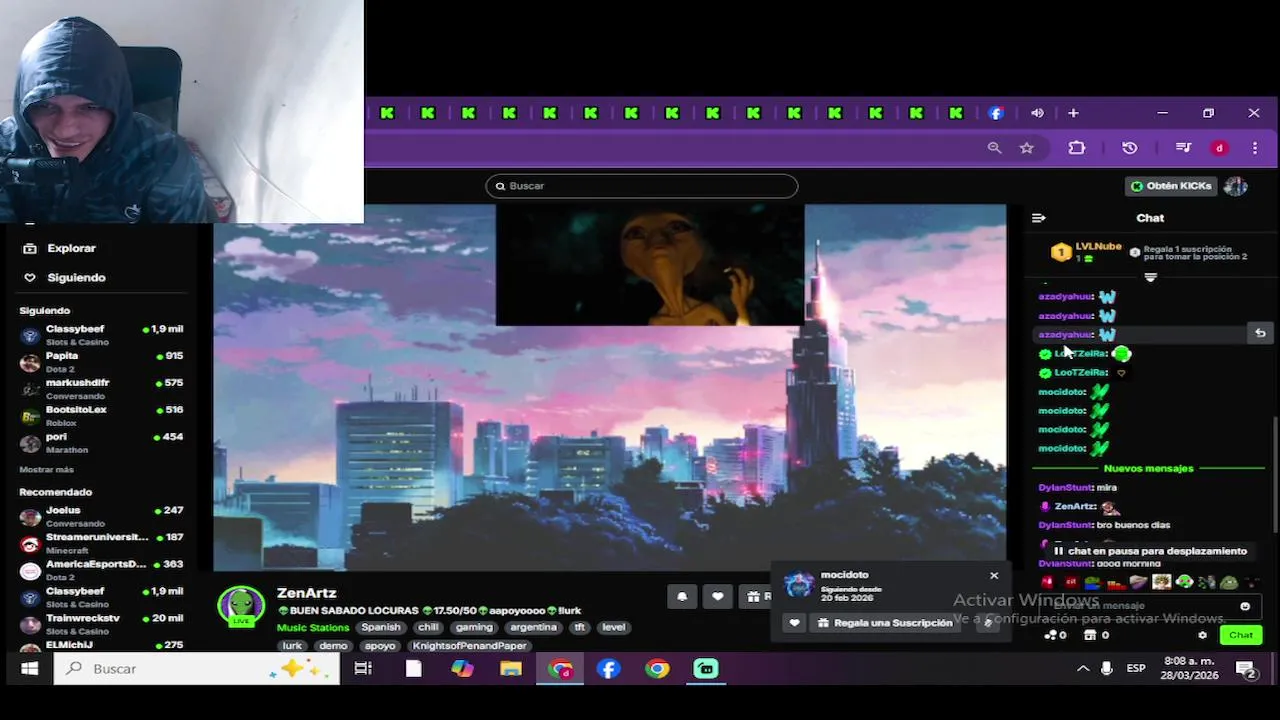Click the green Chat send button
This screenshot has width=1280, height=720.
pyautogui.click(x=1241, y=635)
